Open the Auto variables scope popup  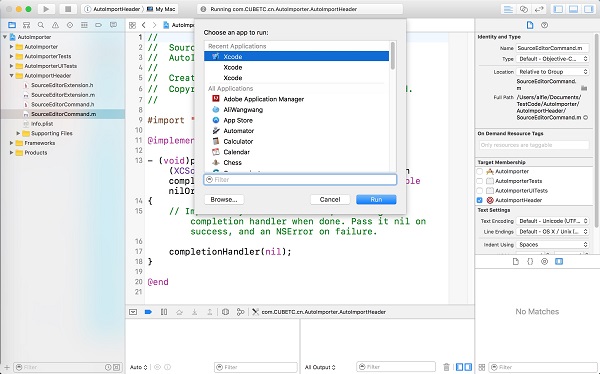[x=139, y=367]
